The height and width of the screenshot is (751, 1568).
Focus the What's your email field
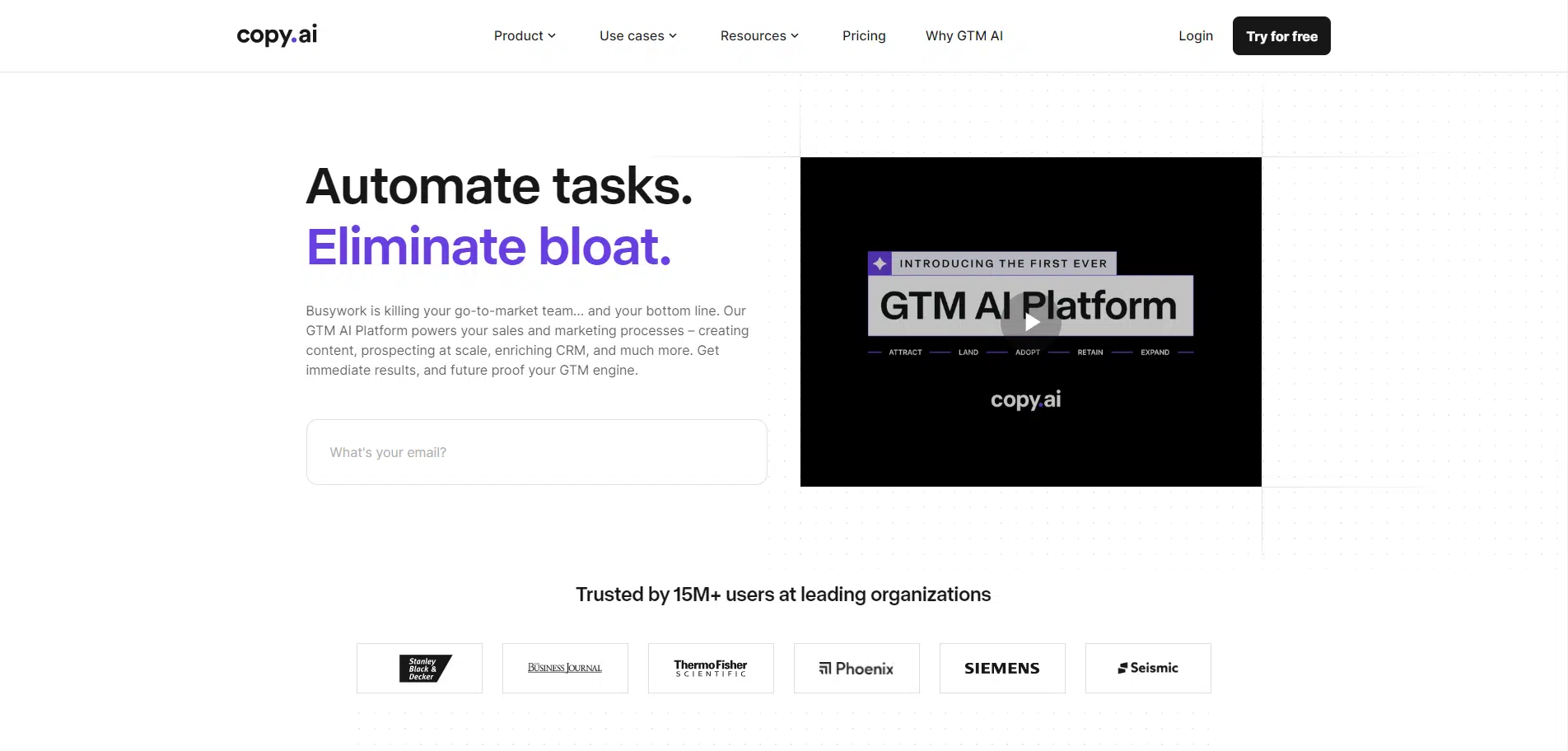pos(536,452)
